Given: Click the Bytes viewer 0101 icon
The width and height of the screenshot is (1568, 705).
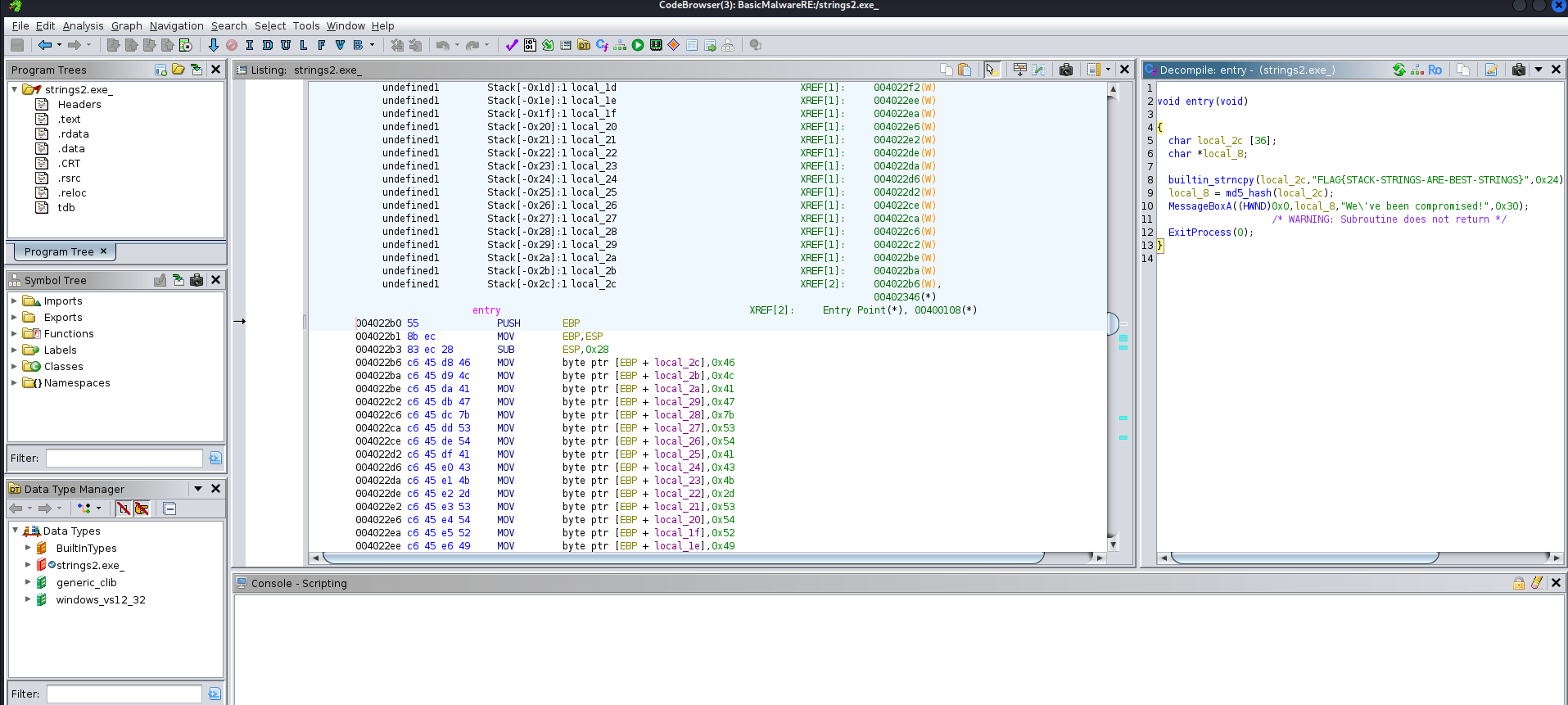Looking at the screenshot, I should [530, 45].
